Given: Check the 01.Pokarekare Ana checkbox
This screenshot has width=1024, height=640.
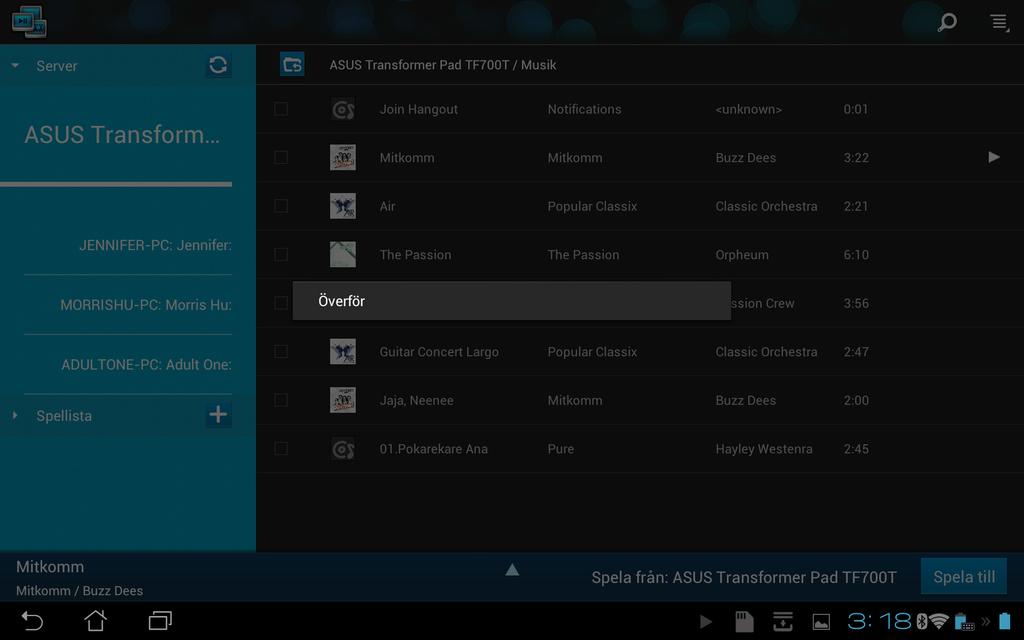Looking at the screenshot, I should [281, 449].
